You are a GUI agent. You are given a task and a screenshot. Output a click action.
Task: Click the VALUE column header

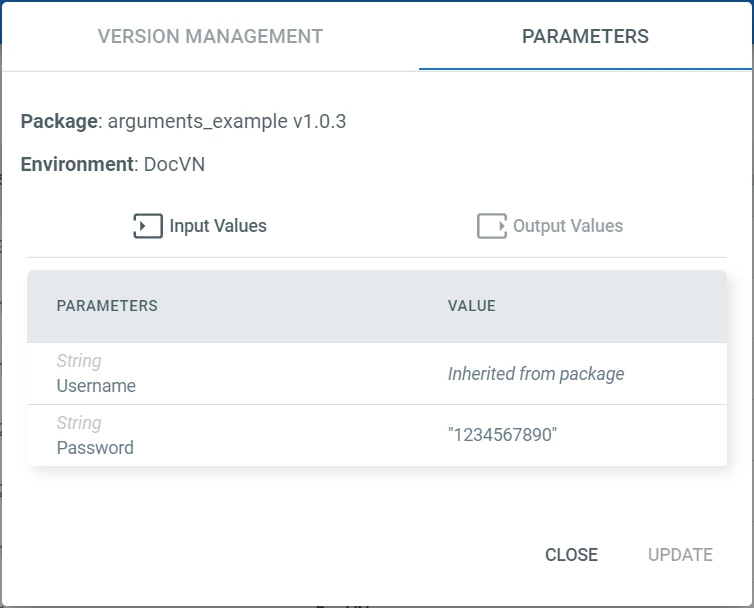(x=471, y=306)
